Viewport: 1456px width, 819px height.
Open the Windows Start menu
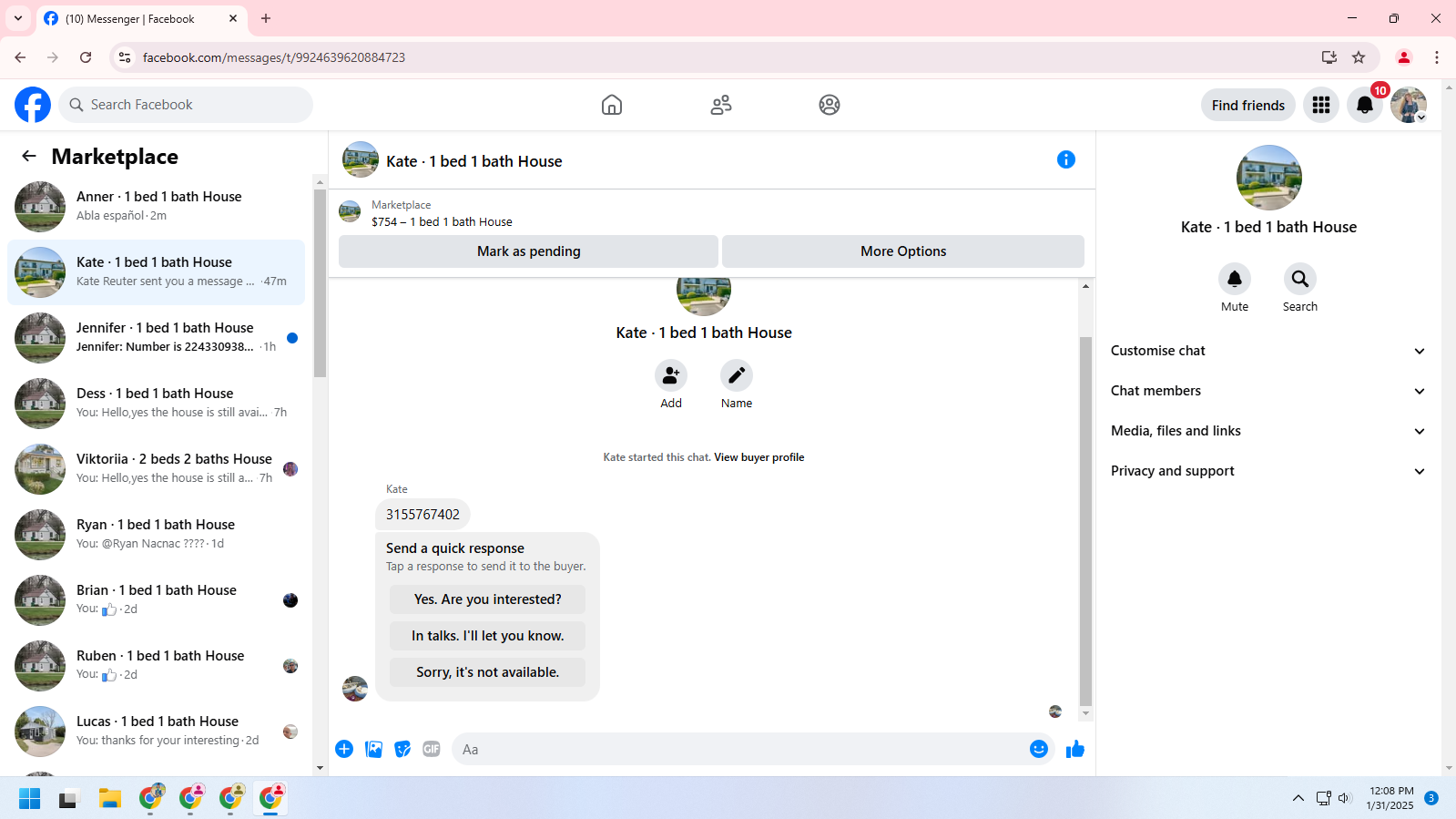[x=30, y=799]
